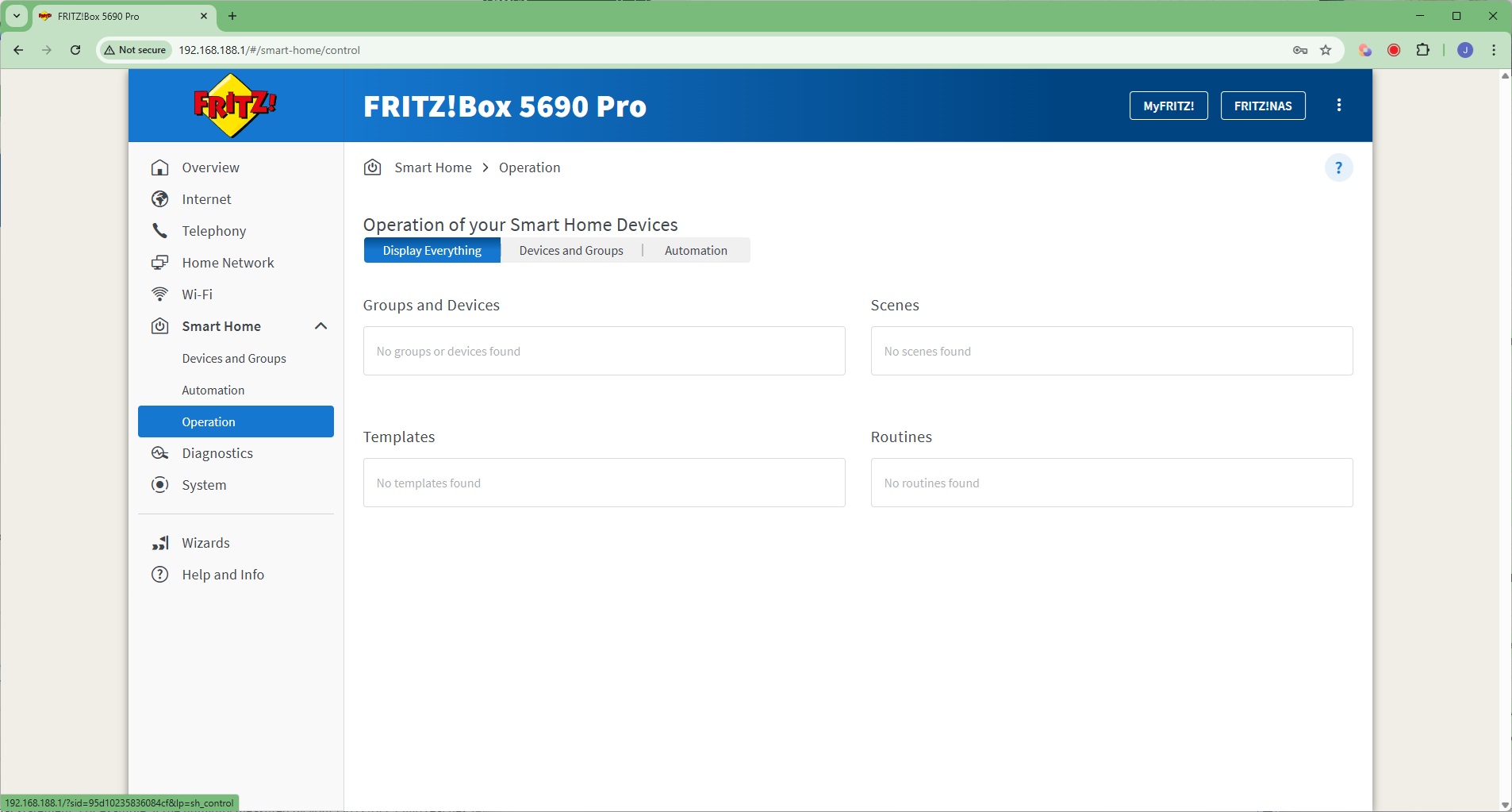Click the FRITZ! logo
Viewport: 1512px width, 812px height.
click(235, 106)
